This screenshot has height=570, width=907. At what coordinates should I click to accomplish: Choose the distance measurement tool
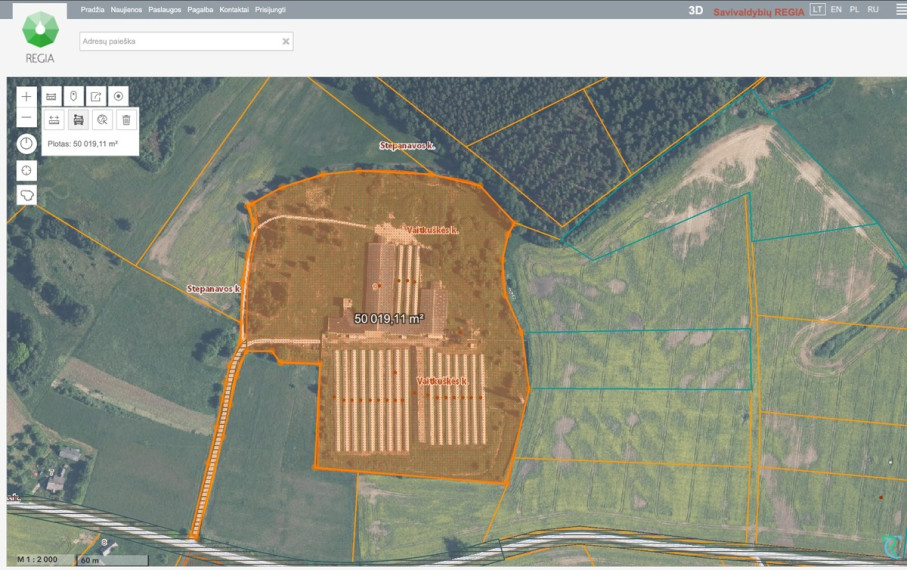[54, 120]
